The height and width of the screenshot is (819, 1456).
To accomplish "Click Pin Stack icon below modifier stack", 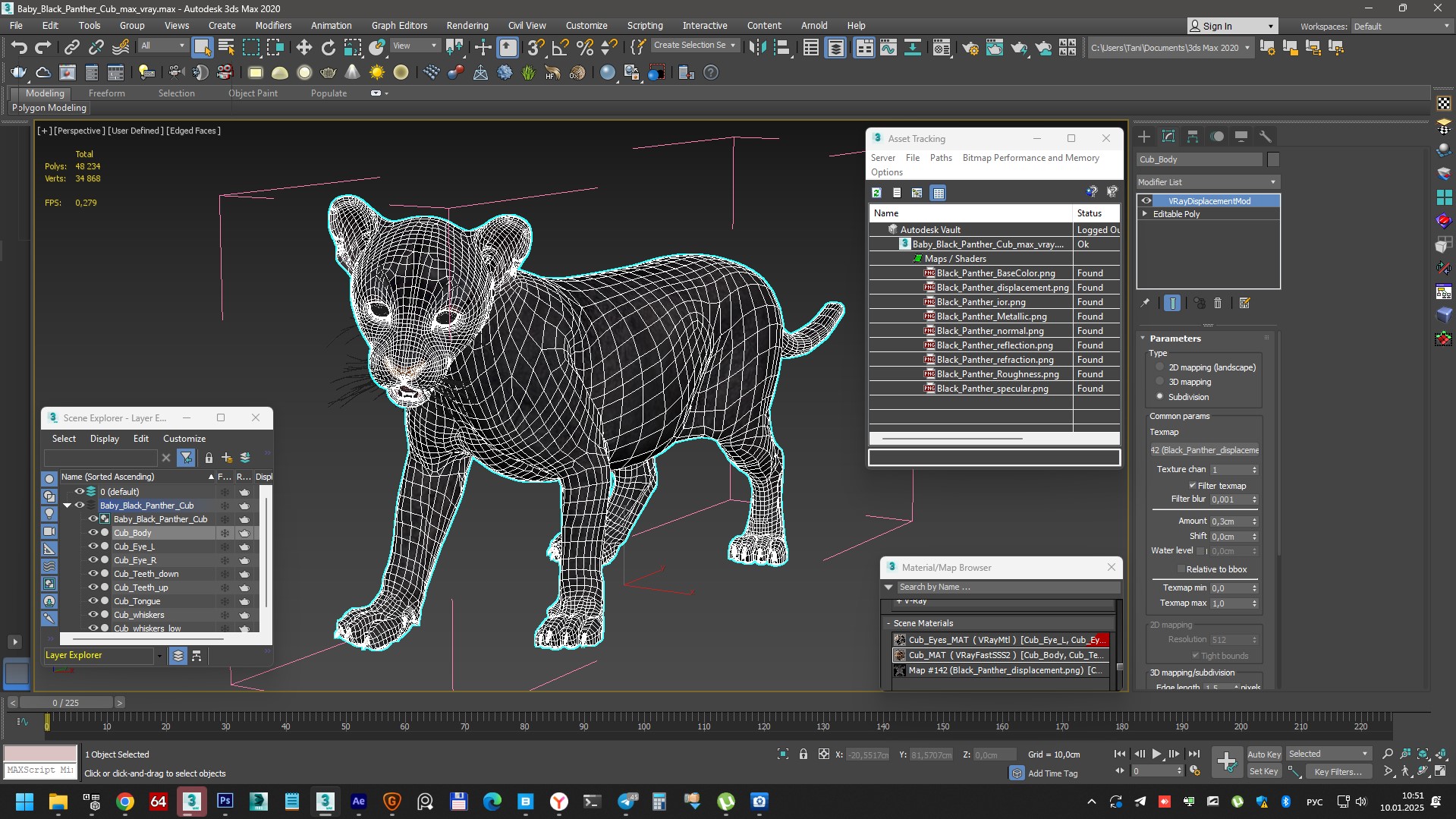I will (x=1145, y=303).
